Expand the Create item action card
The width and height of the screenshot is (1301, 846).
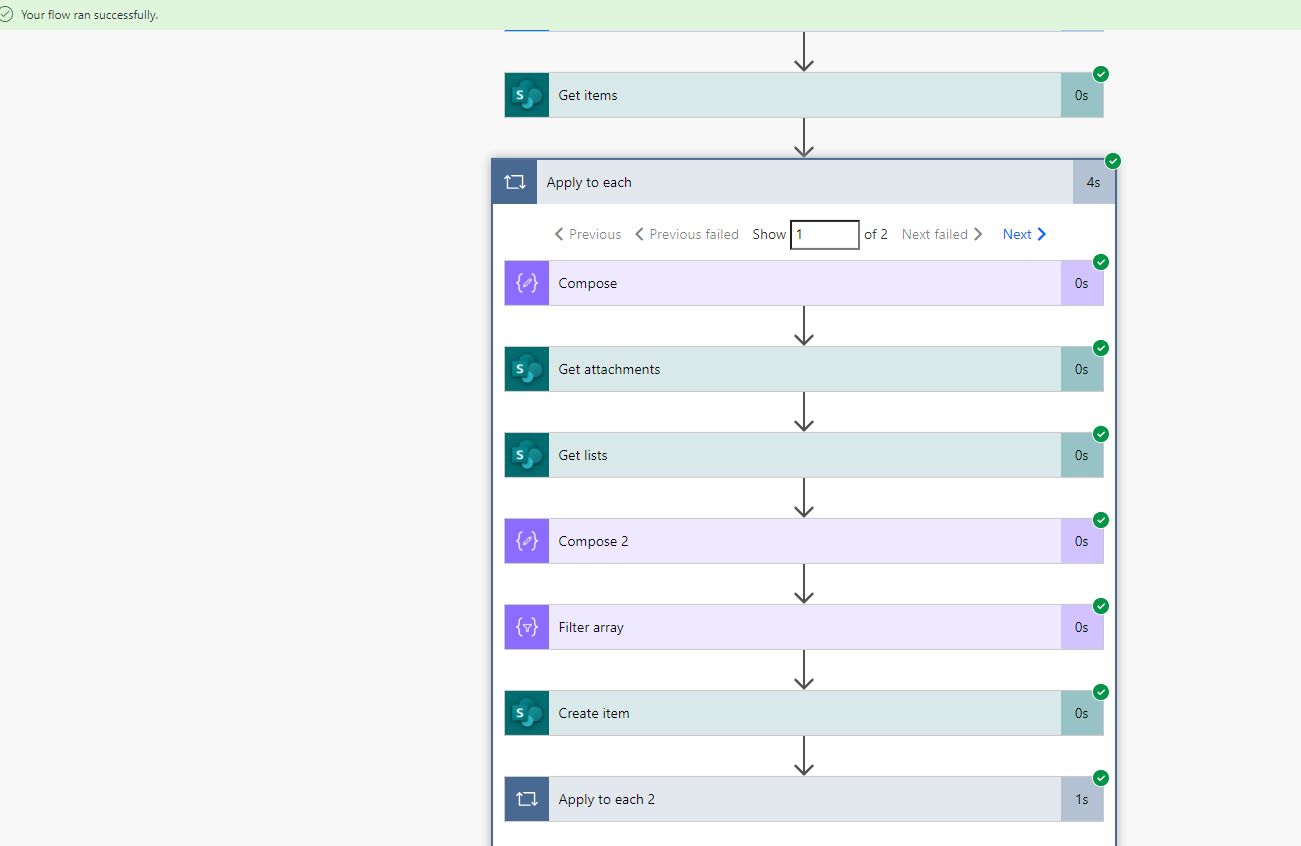(804, 713)
